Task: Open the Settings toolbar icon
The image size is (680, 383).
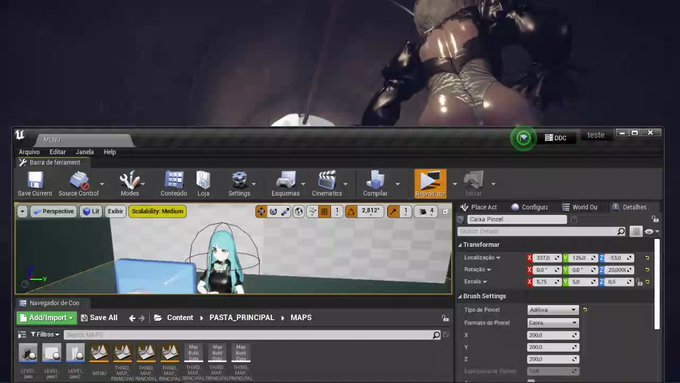Action: 239,184
